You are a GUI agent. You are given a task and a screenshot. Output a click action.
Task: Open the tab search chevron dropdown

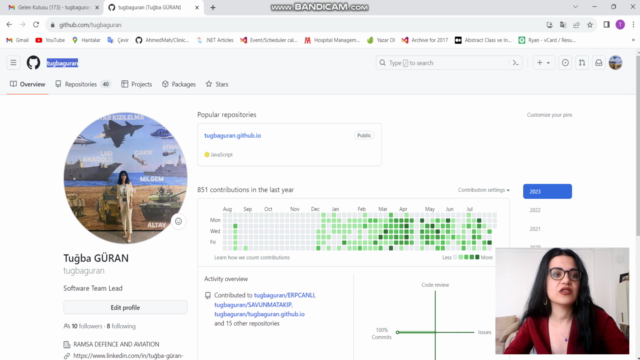575,7
